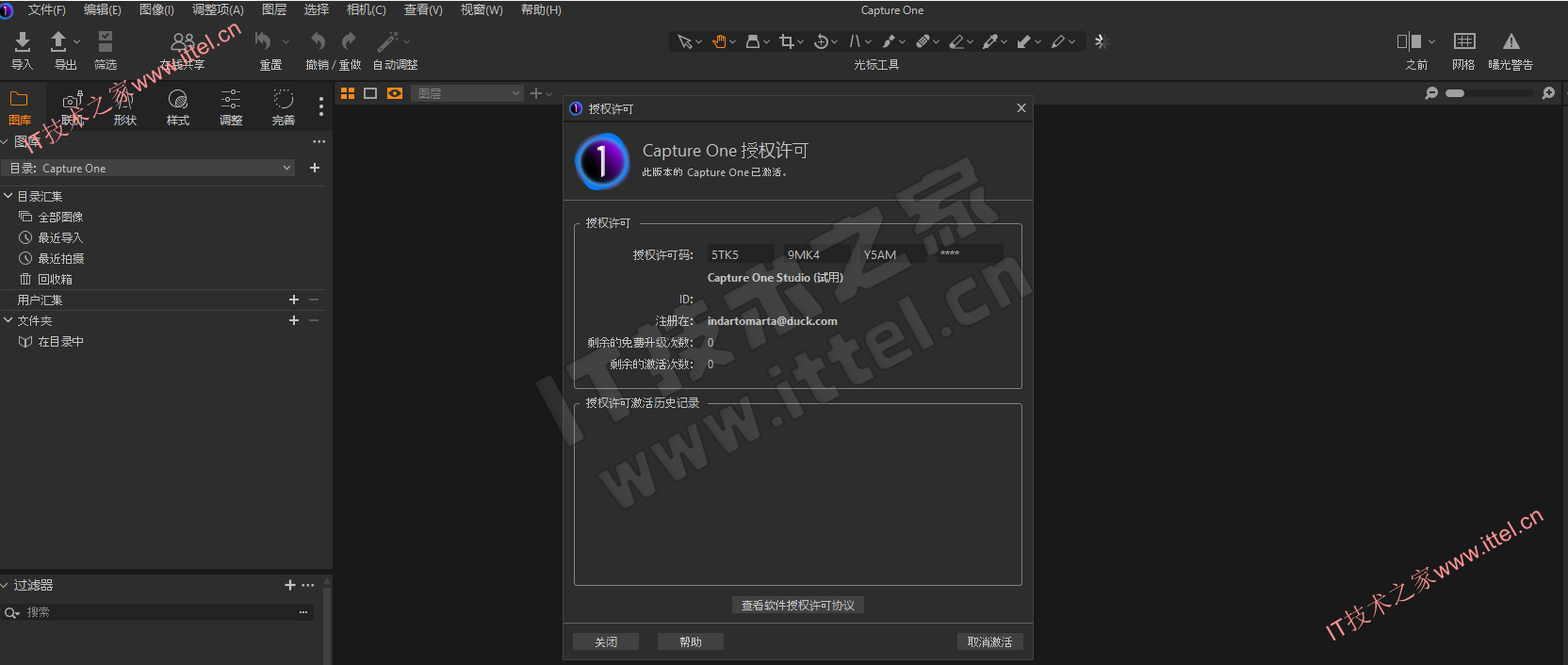Open tool tabs three-dot menu

[321, 106]
